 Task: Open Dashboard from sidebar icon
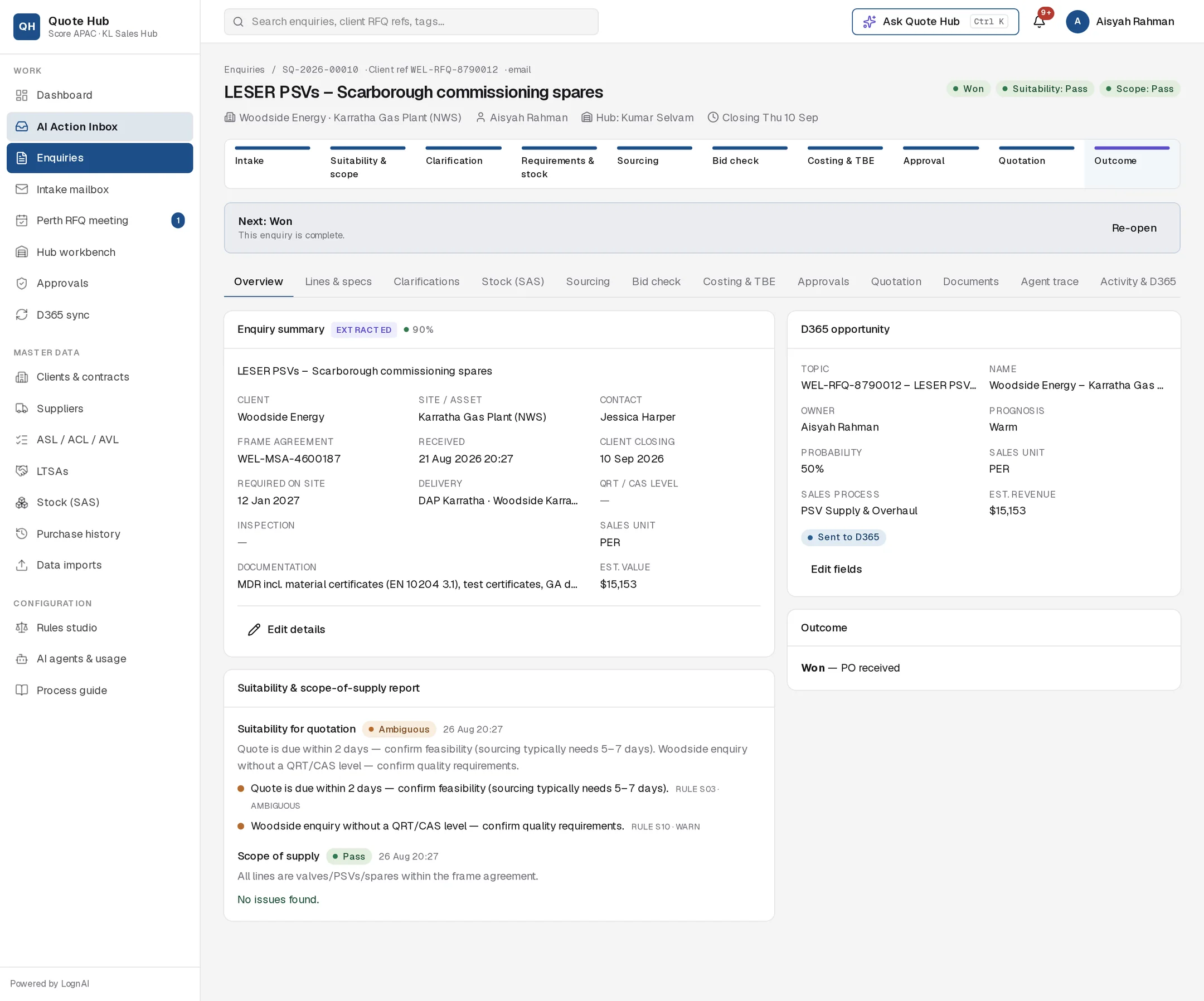coord(22,95)
